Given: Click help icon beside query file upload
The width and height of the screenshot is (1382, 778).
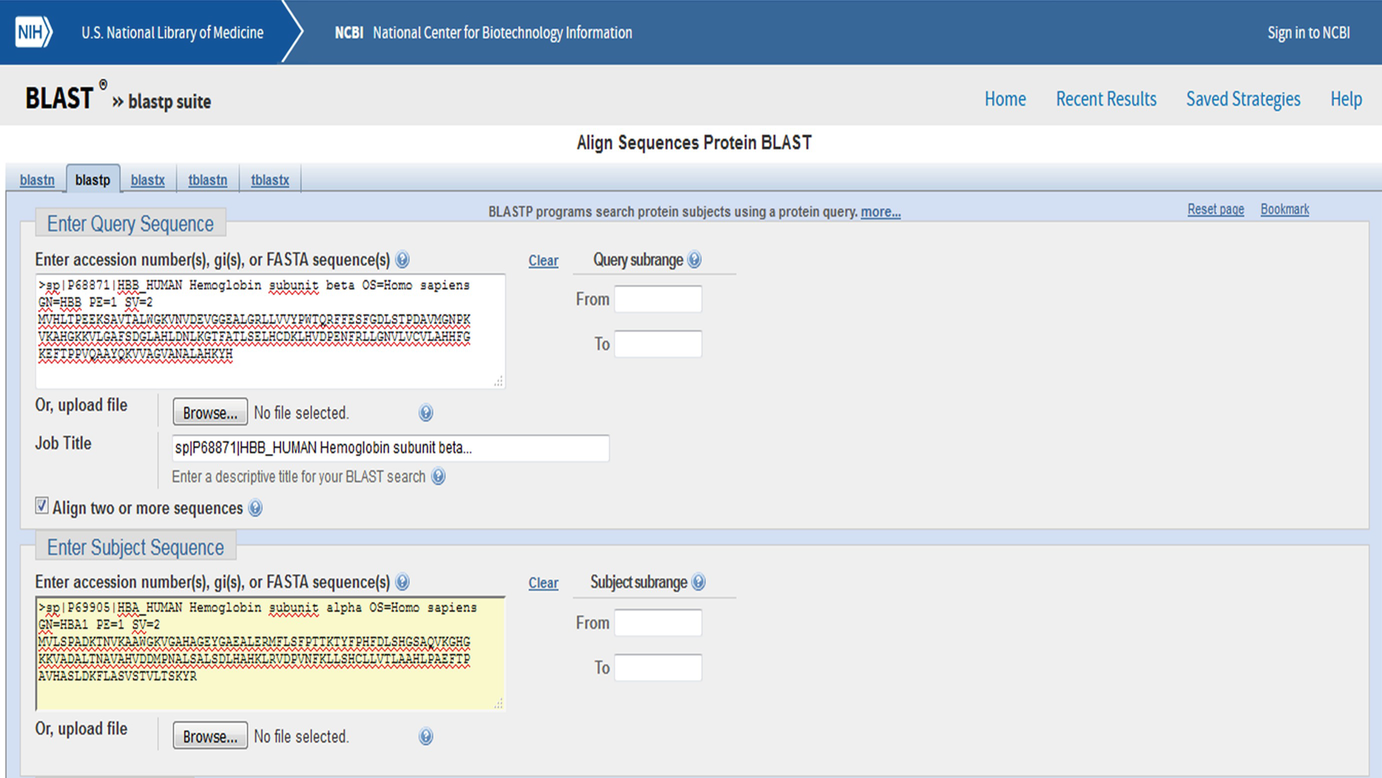Looking at the screenshot, I should tap(426, 413).
